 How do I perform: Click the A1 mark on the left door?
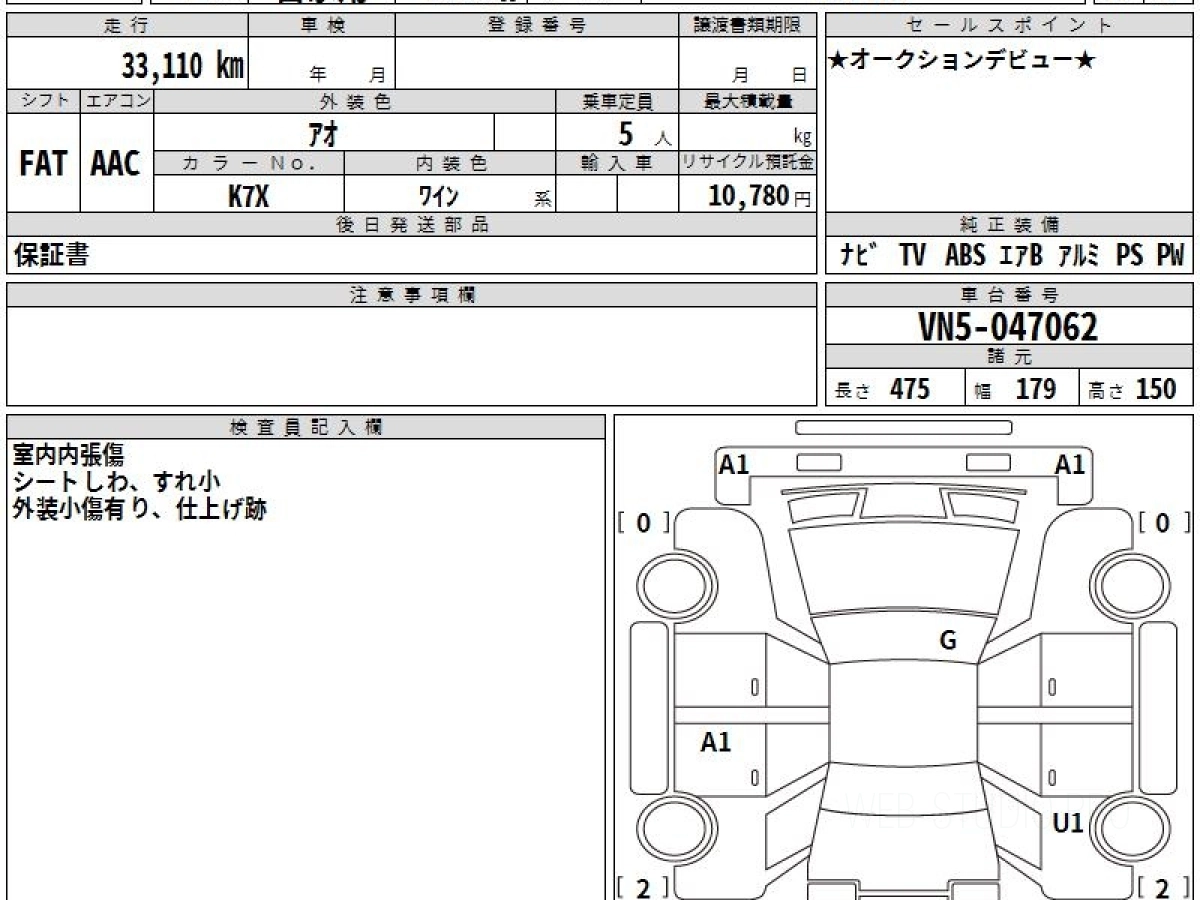pyautogui.click(x=716, y=742)
